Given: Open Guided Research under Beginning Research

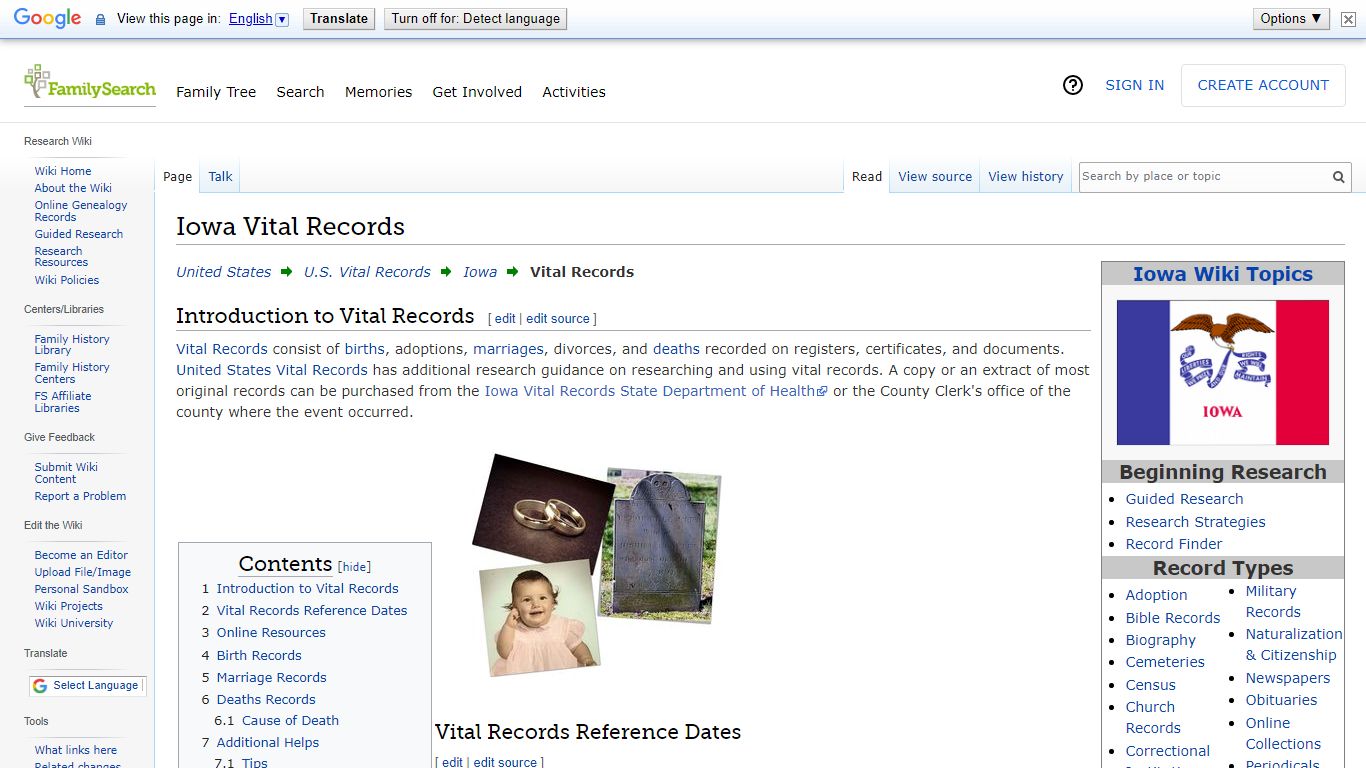Looking at the screenshot, I should click(1184, 499).
